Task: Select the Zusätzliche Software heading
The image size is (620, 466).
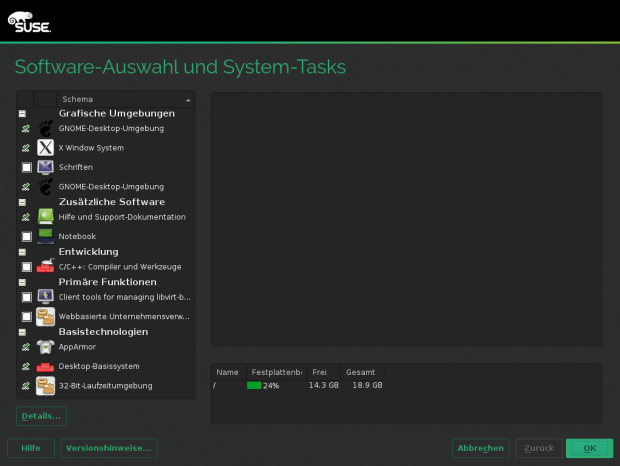Action: [x=112, y=202]
